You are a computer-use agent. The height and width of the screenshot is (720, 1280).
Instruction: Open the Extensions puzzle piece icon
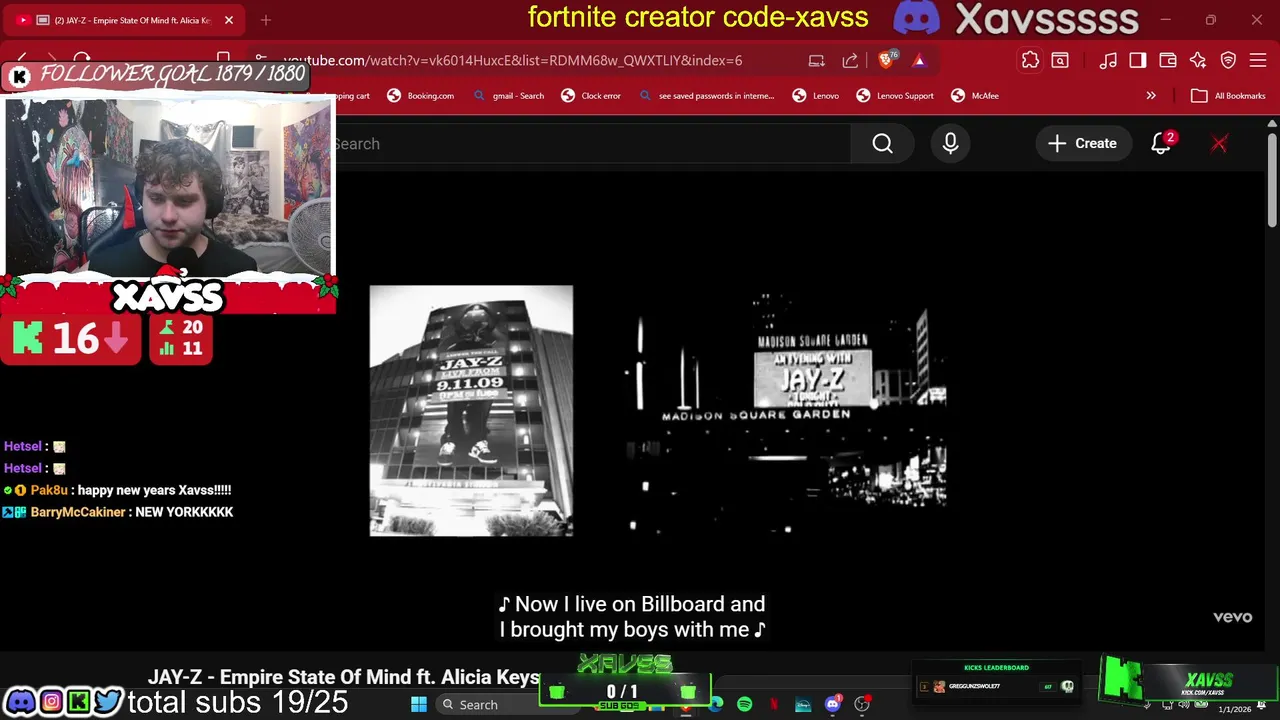pos(1030,61)
